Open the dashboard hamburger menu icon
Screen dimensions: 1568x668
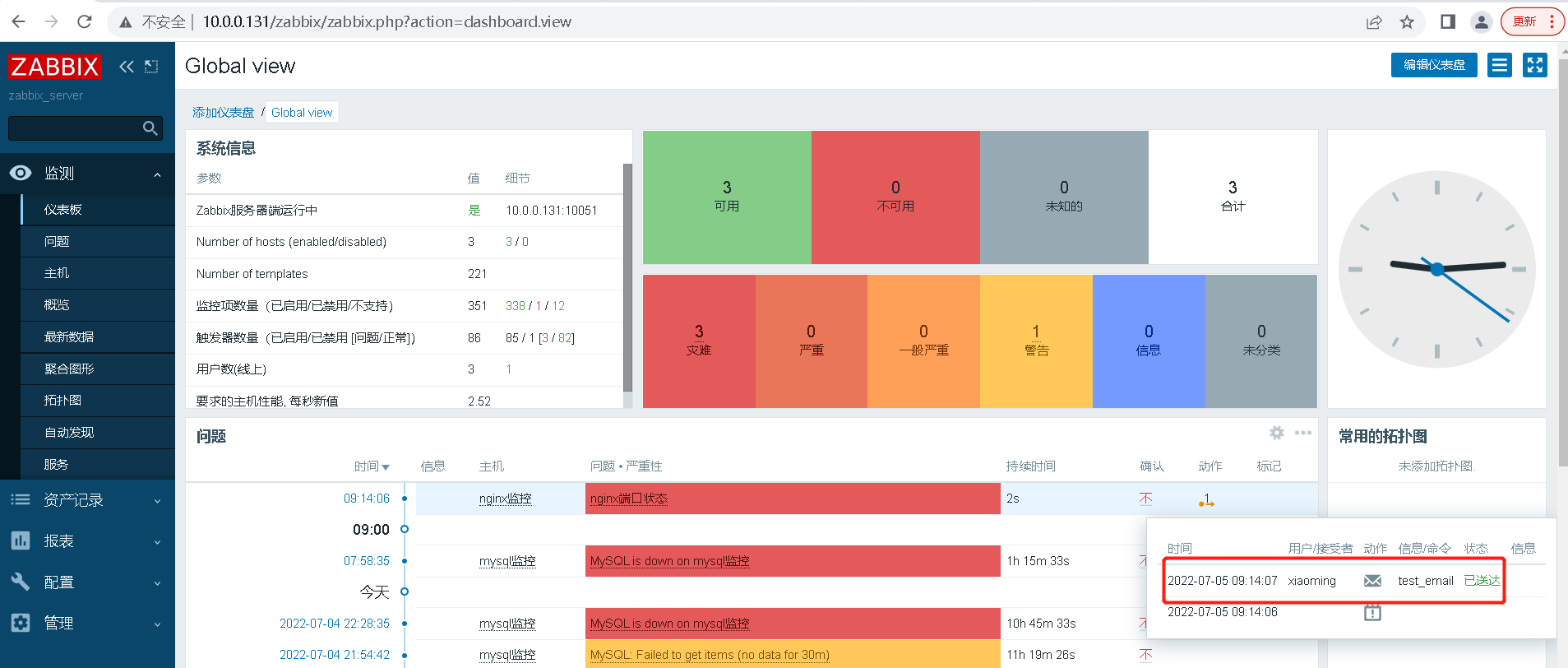pyautogui.click(x=1500, y=65)
